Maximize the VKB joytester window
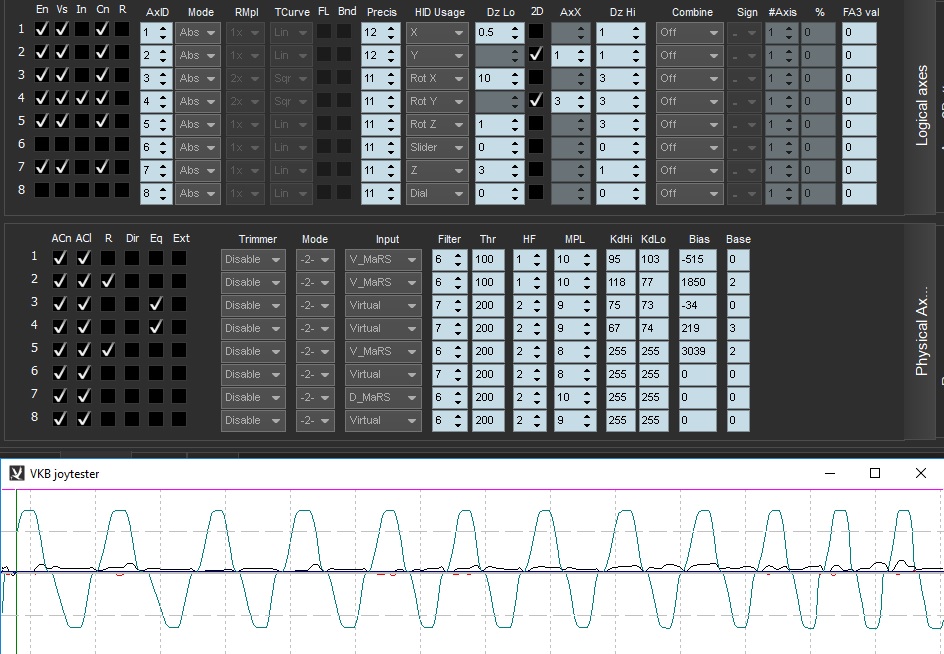The height and width of the screenshot is (654, 944). pyautogui.click(x=875, y=473)
